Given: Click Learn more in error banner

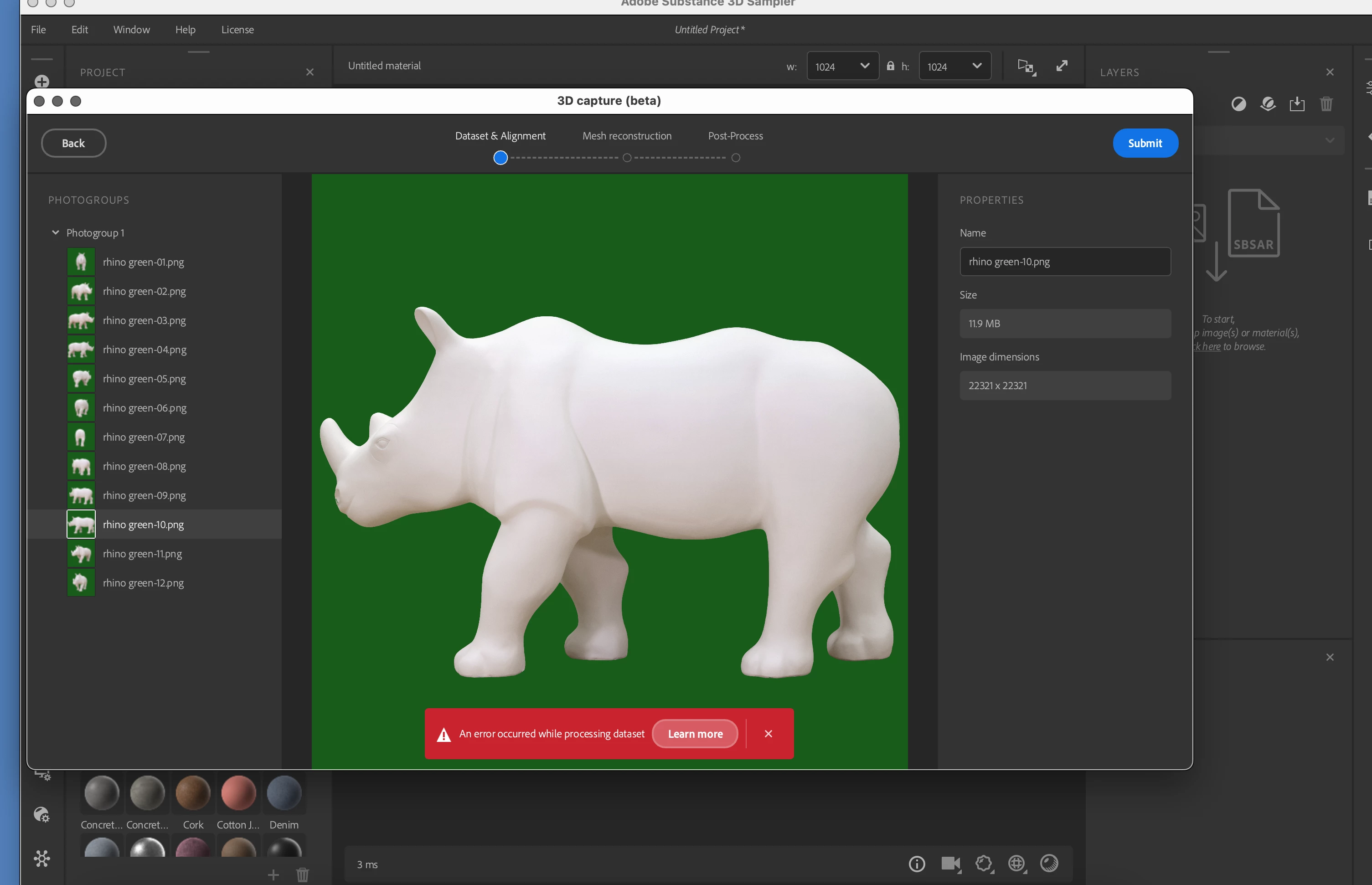Looking at the screenshot, I should [x=695, y=734].
